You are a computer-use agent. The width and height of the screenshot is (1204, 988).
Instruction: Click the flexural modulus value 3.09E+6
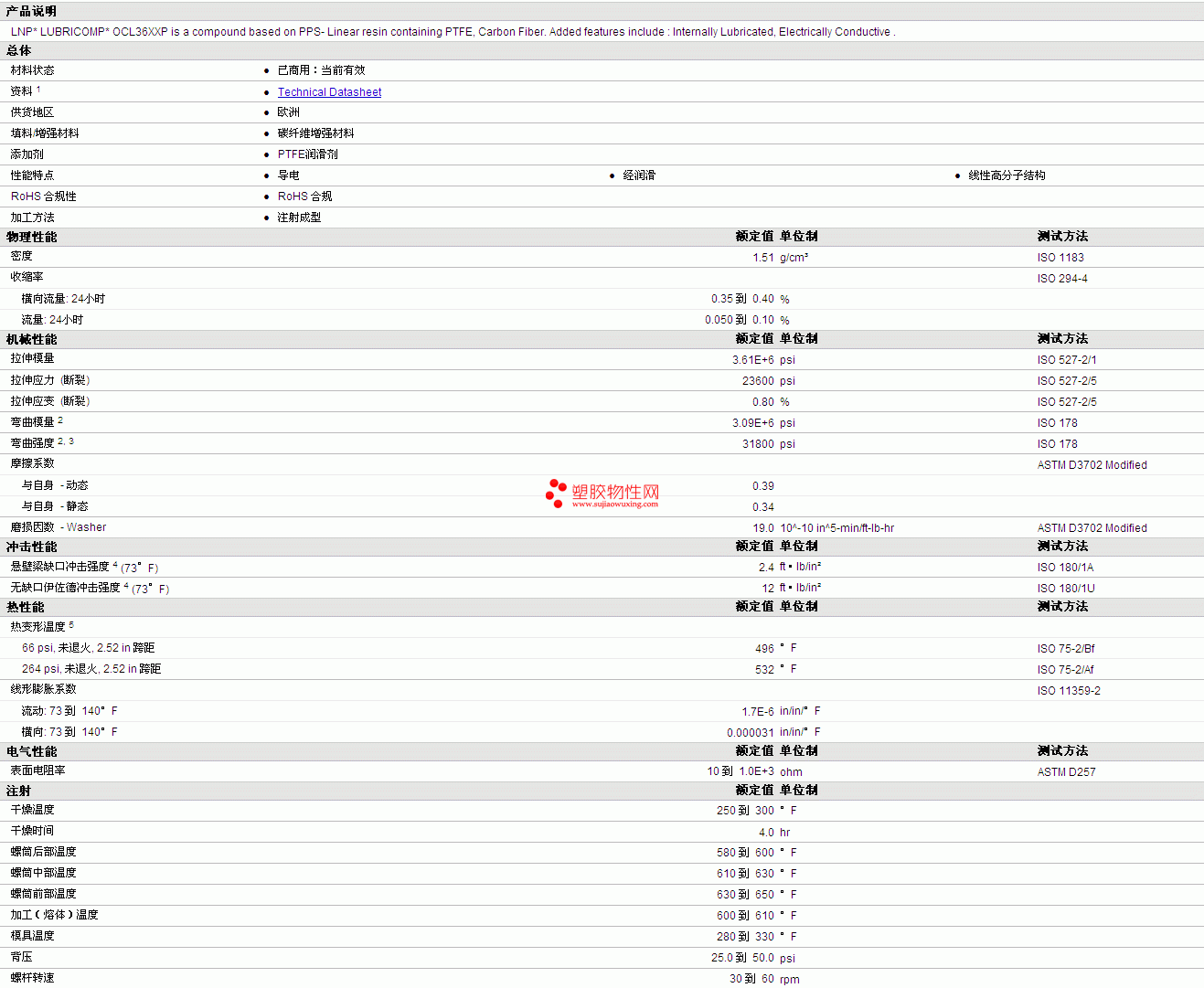pyautogui.click(x=753, y=423)
